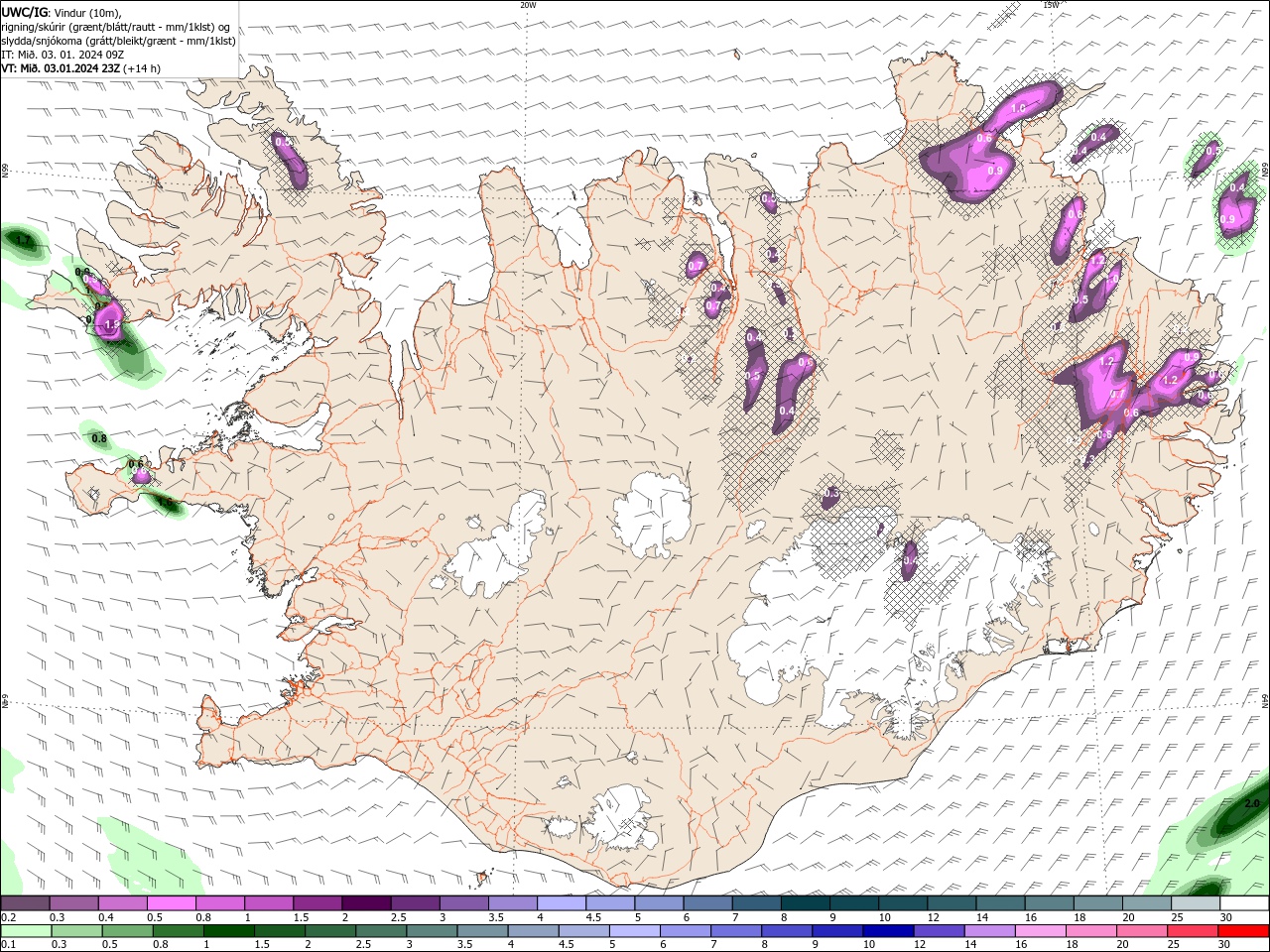Image resolution: width=1270 pixels, height=952 pixels.
Task: Click rain legend swatch between 0.5 and 0.8
Action: point(127,931)
